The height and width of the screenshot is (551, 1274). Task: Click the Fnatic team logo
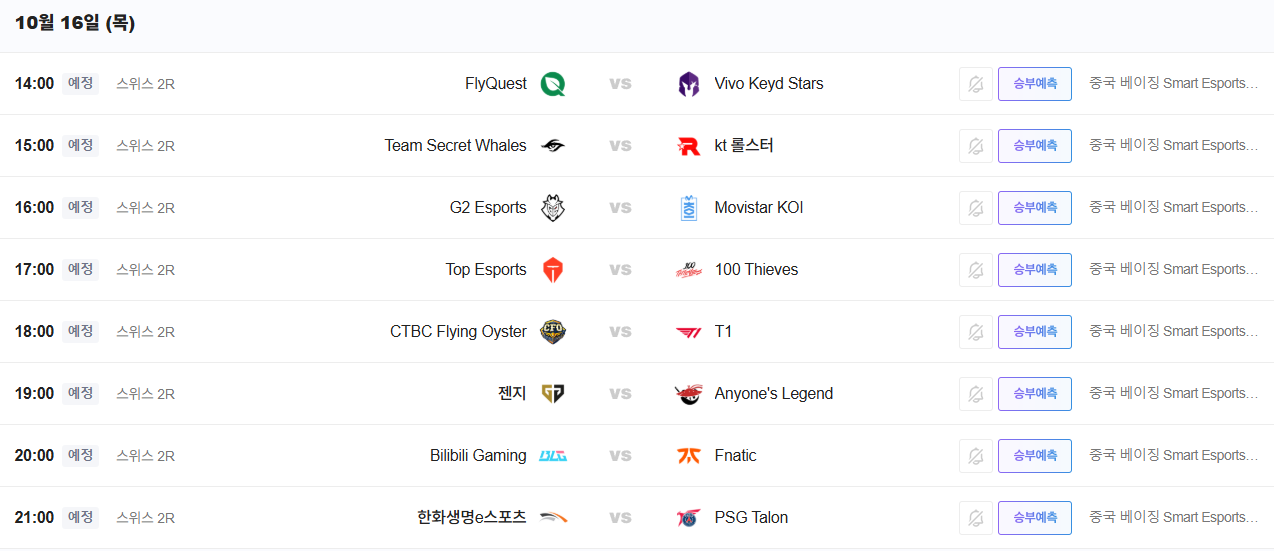tap(689, 456)
